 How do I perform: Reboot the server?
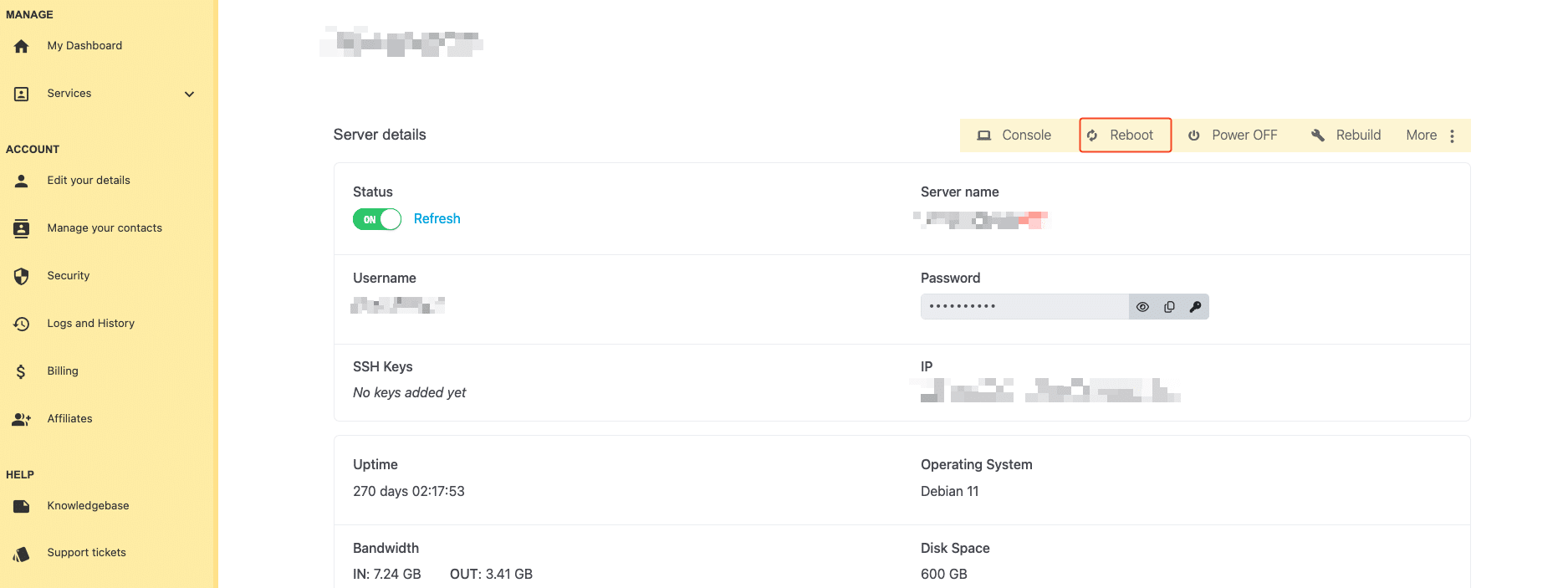coord(1125,135)
